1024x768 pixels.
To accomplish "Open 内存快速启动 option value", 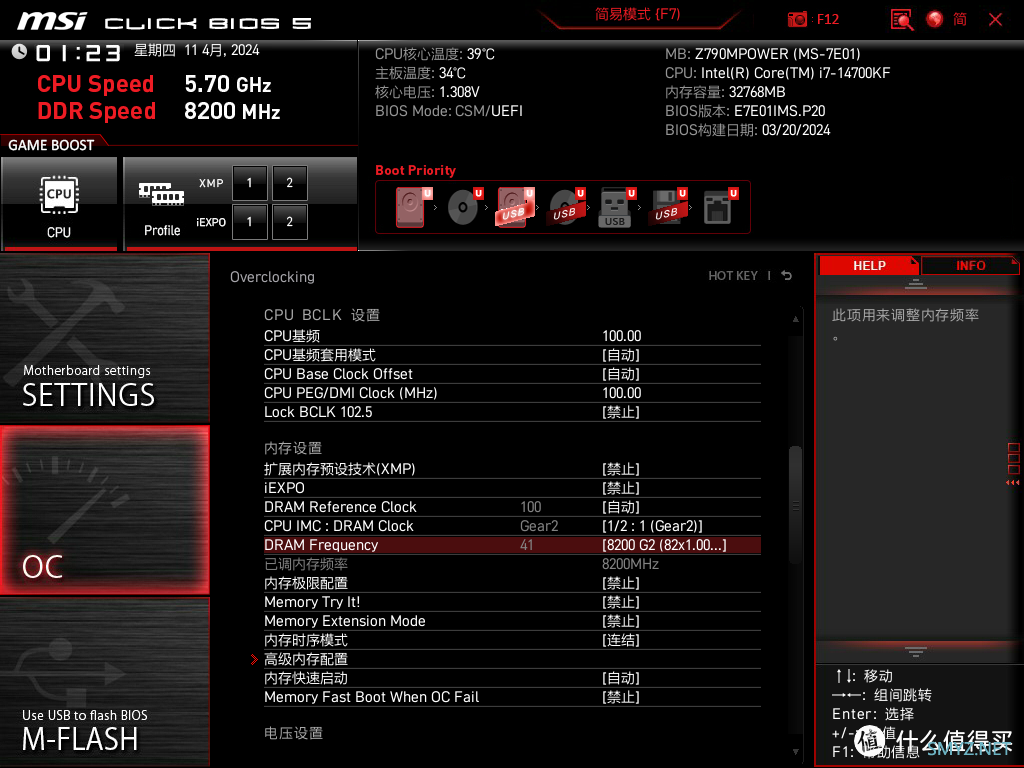I will point(620,679).
